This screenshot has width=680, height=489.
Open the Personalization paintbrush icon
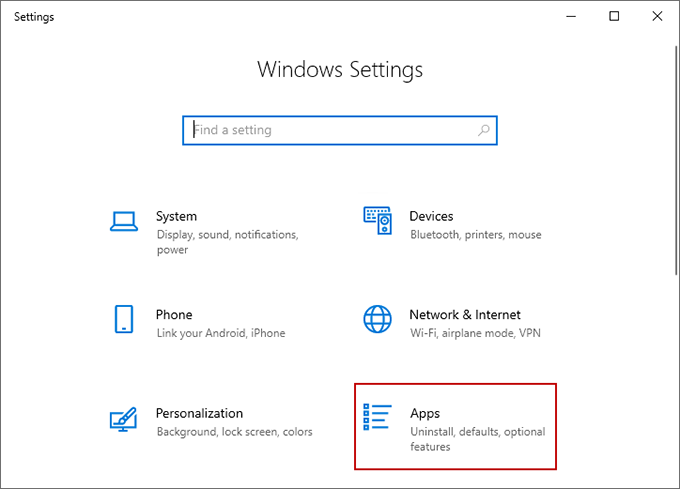[124, 419]
